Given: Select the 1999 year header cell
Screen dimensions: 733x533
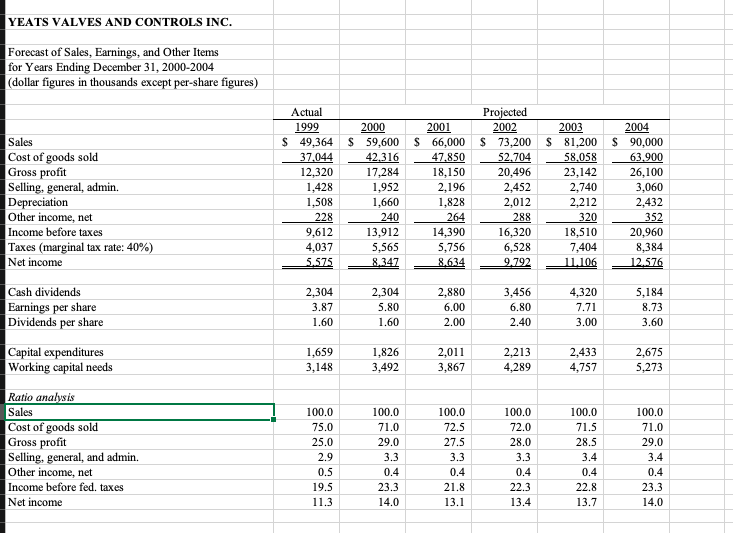Looking at the screenshot, I should click(307, 127).
